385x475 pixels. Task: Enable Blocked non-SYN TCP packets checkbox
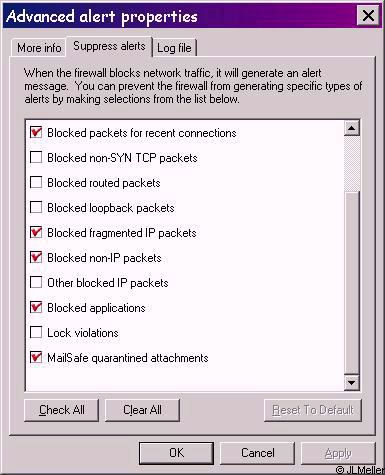[36, 157]
